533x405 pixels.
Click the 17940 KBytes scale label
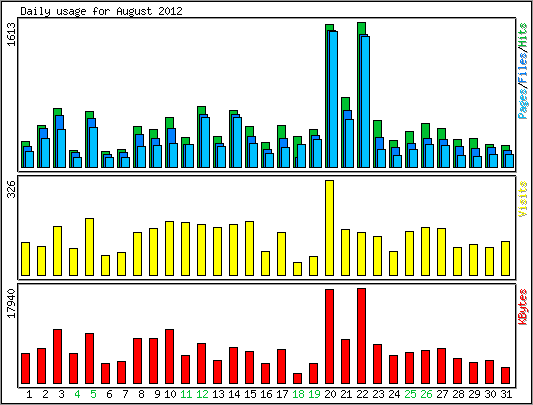(11, 303)
